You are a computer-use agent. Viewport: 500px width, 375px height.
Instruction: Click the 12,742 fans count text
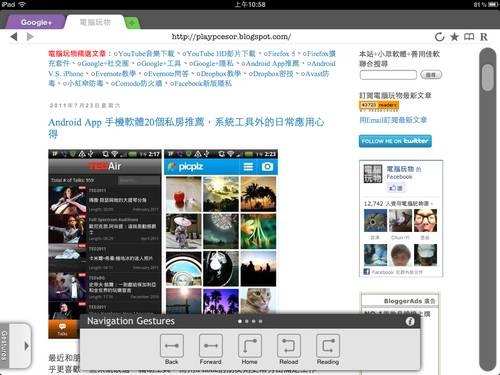tap(398, 203)
